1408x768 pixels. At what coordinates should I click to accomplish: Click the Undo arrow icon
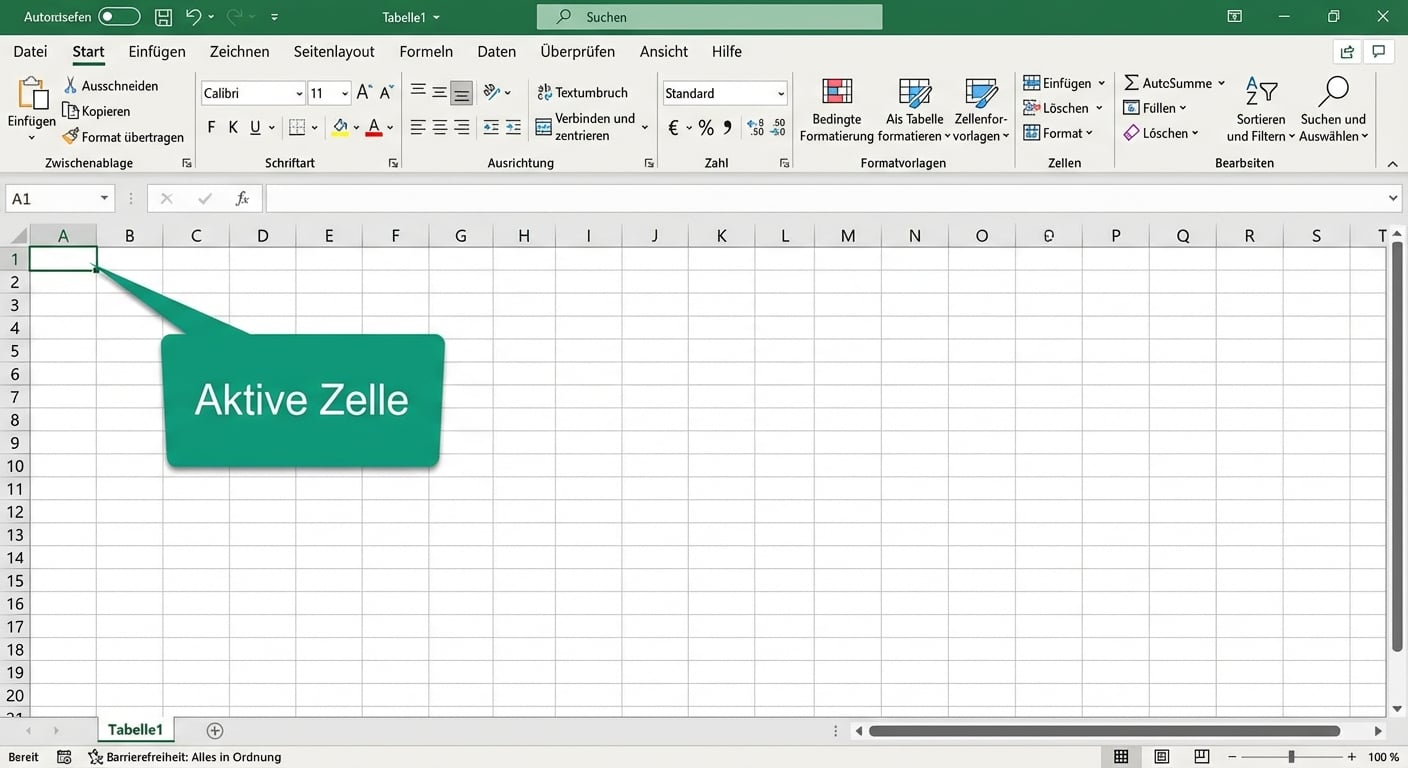pos(194,17)
